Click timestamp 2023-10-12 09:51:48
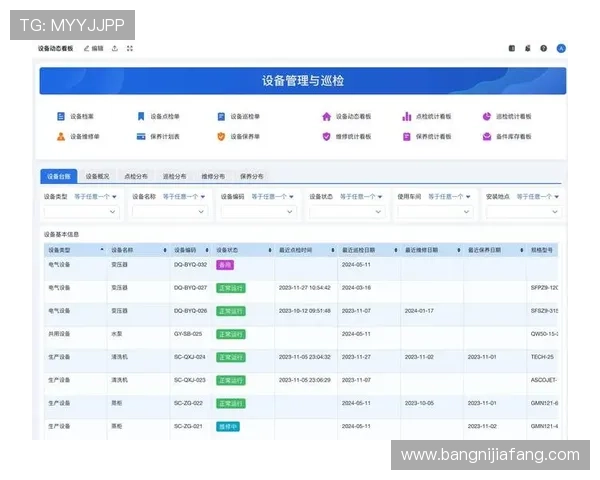 click(x=305, y=311)
